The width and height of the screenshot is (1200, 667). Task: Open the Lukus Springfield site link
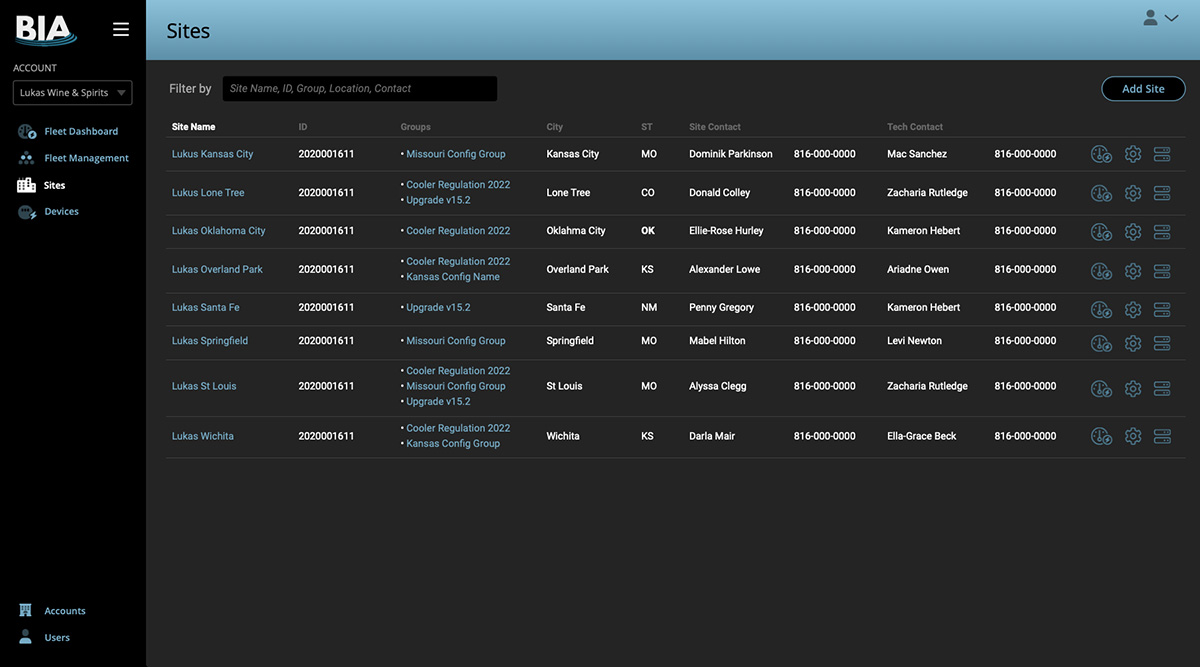pos(210,341)
